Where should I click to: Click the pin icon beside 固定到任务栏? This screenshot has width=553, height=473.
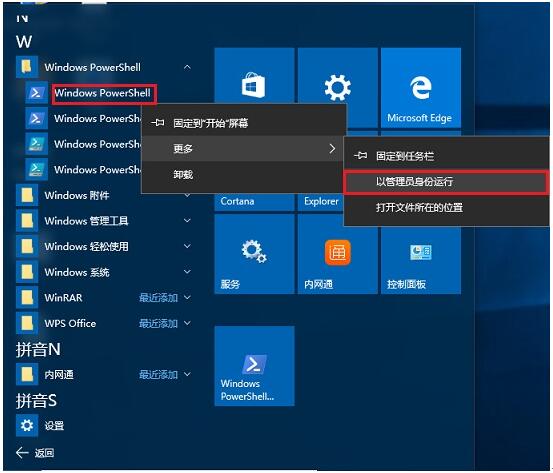[360, 155]
